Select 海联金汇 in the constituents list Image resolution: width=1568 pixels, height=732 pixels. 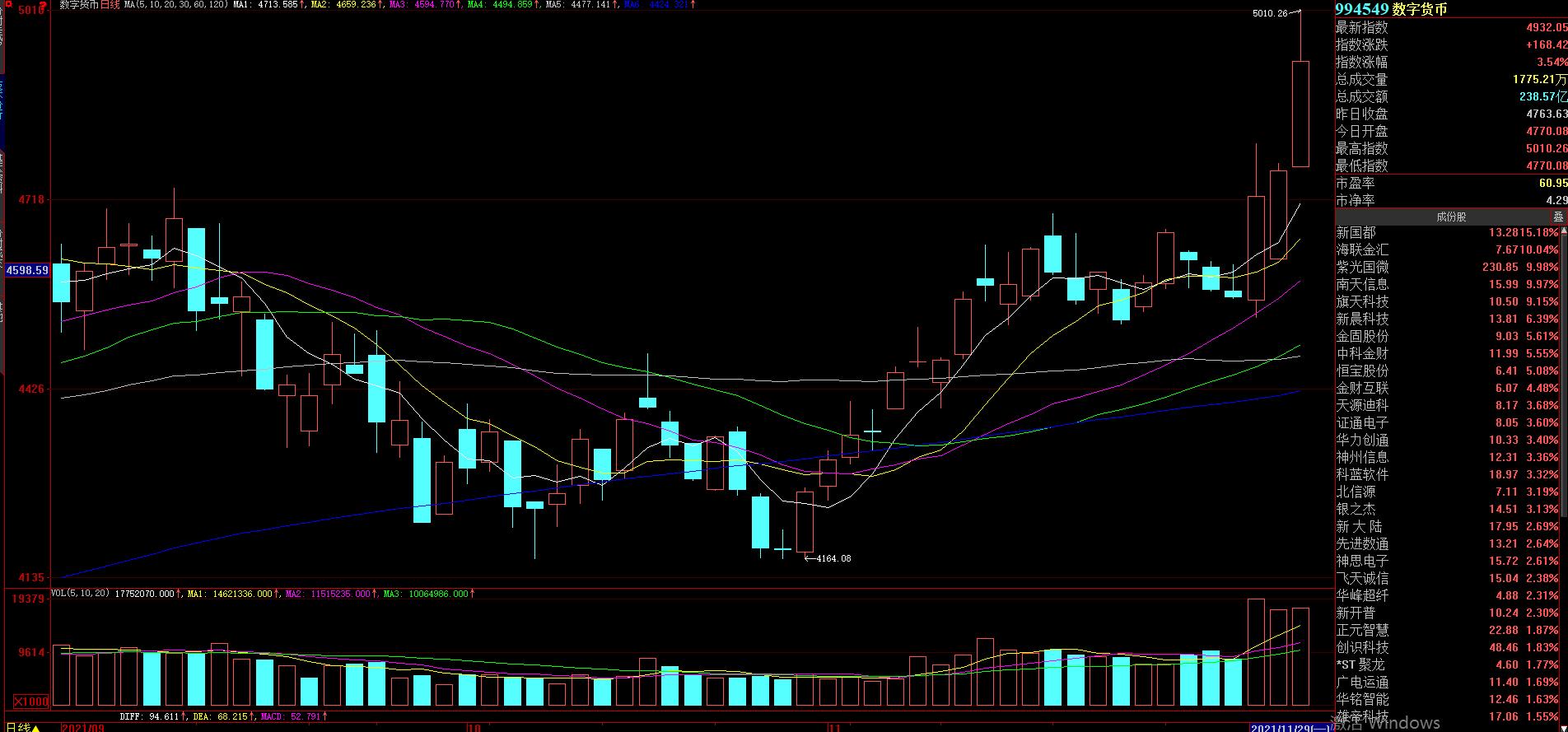tap(1361, 250)
